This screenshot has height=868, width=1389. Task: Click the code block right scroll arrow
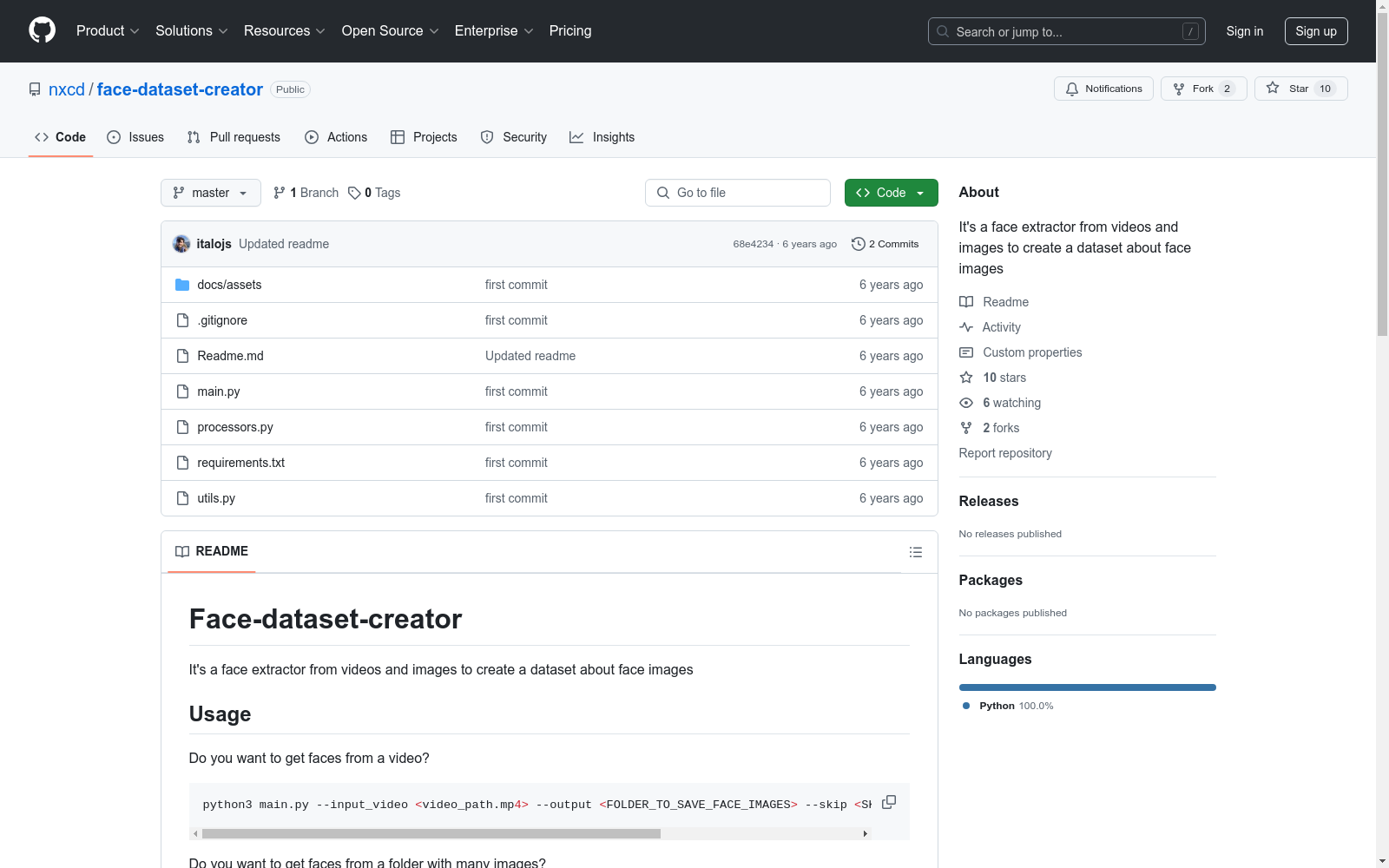(x=865, y=833)
